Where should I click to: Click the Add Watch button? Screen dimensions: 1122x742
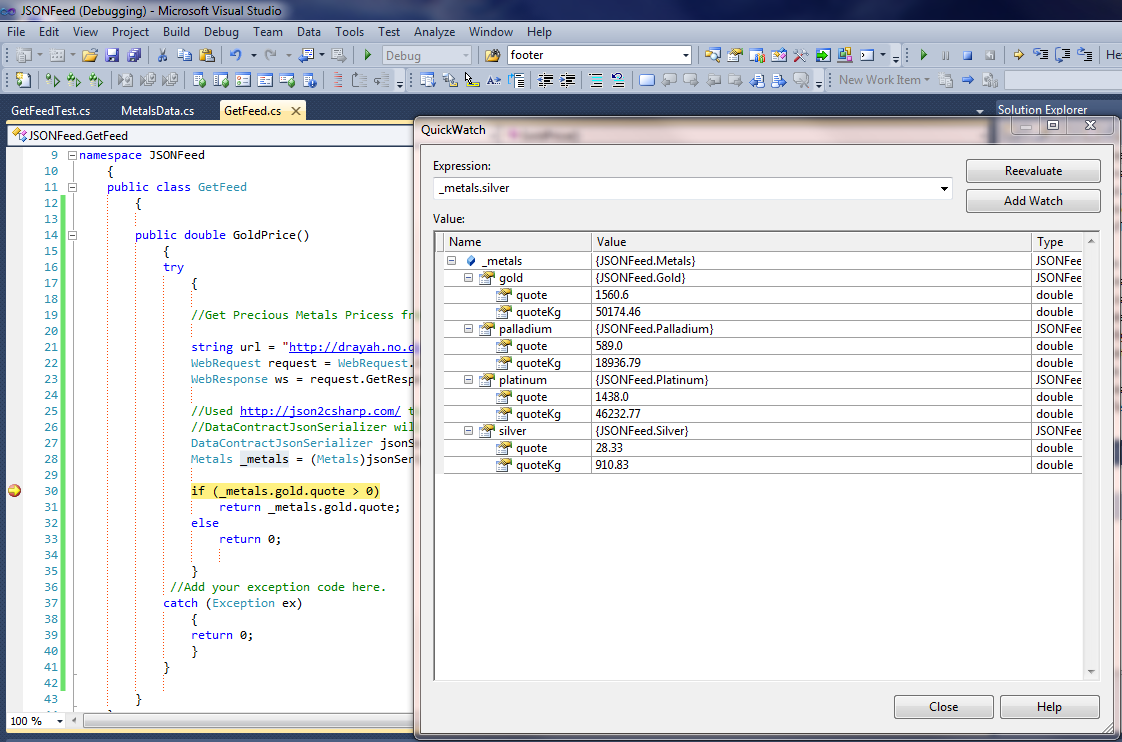click(1033, 201)
